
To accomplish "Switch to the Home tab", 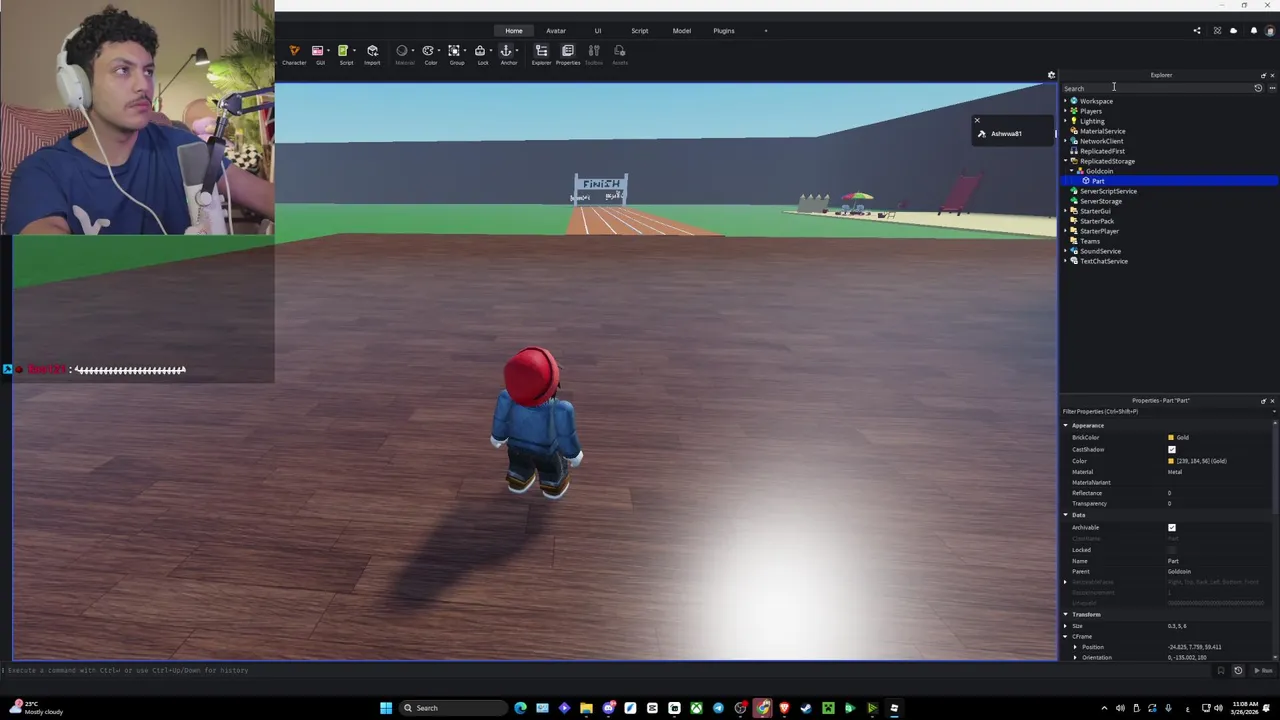I will pos(513,31).
